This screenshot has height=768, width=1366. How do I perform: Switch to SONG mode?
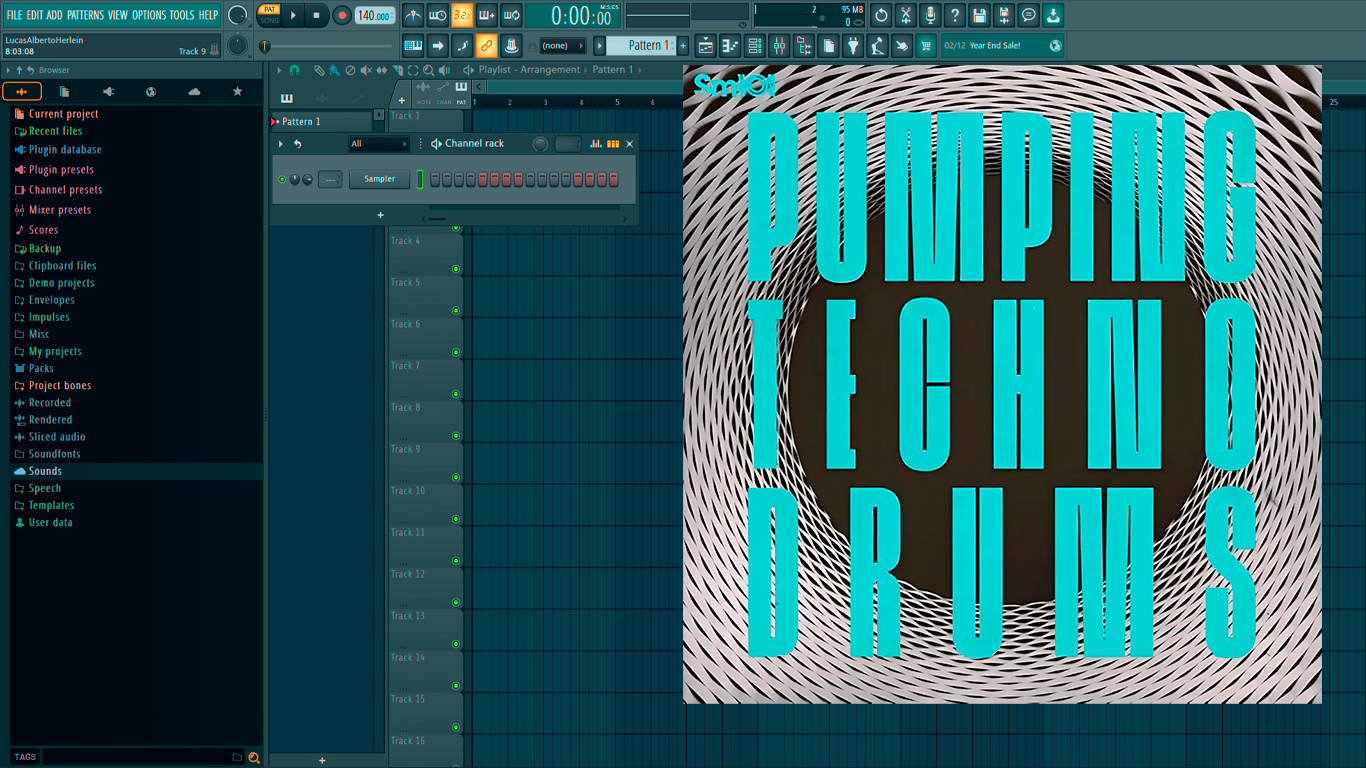[x=269, y=20]
